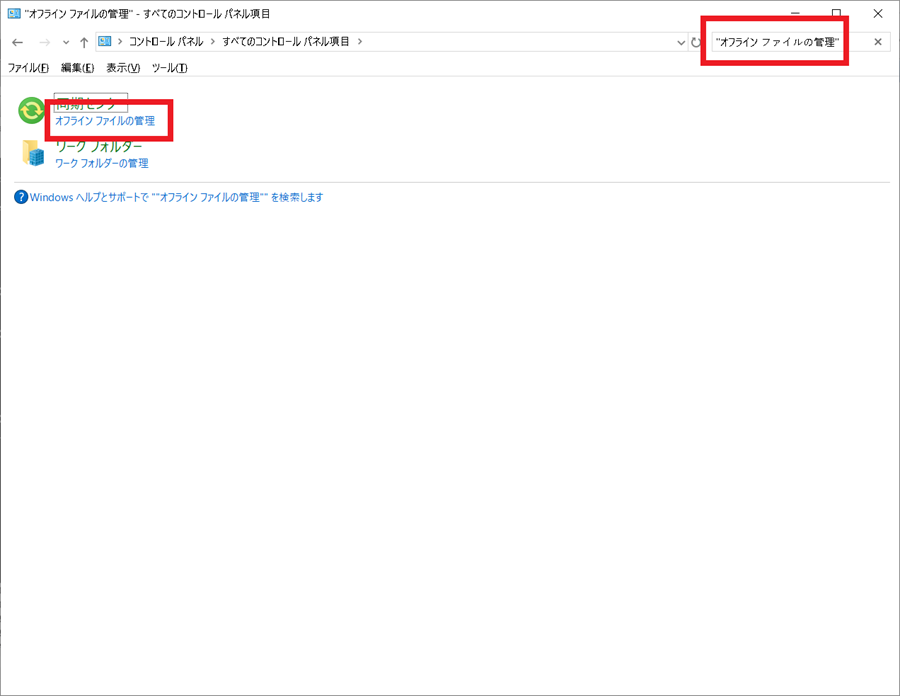Expand the address bar history dropdown
900x696 pixels.
click(678, 42)
